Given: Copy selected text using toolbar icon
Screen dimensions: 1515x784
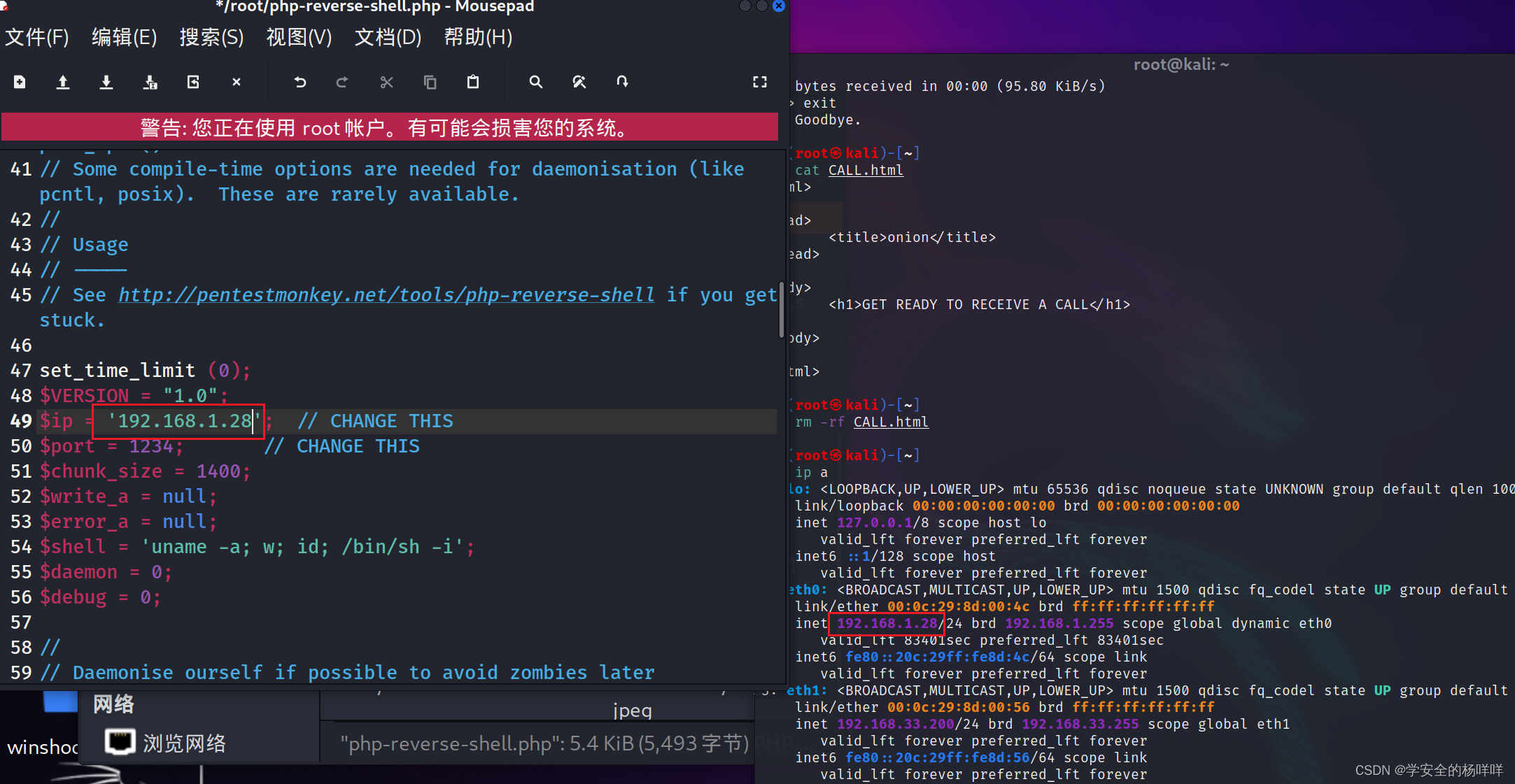Looking at the screenshot, I should 430,82.
